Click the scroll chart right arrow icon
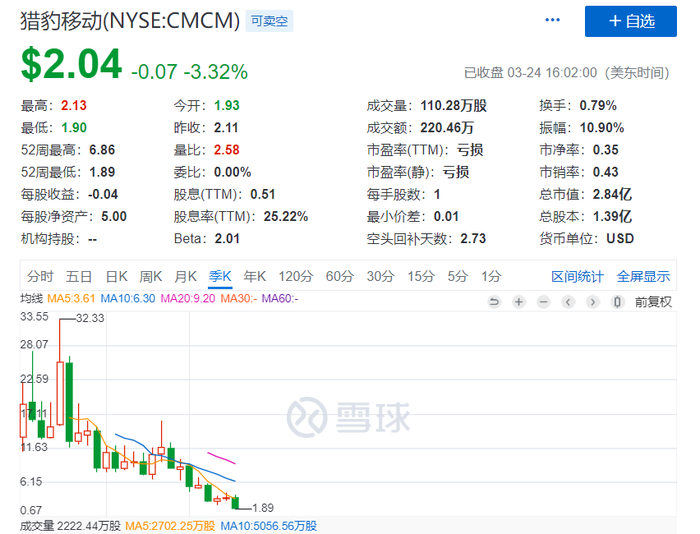Image resolution: width=700 pixels, height=534 pixels. coord(592,302)
